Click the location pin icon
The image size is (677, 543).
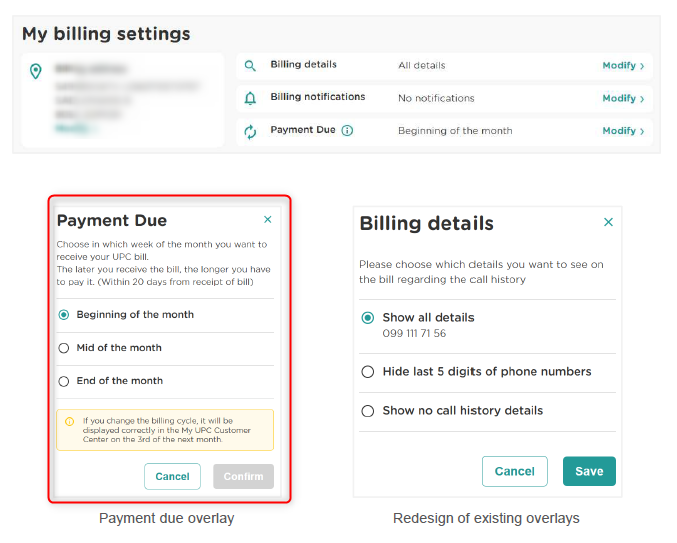[x=36, y=71]
